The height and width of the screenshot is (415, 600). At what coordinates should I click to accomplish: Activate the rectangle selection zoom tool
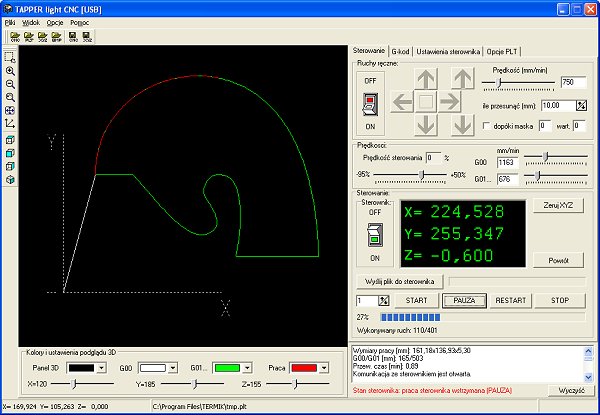(10, 57)
